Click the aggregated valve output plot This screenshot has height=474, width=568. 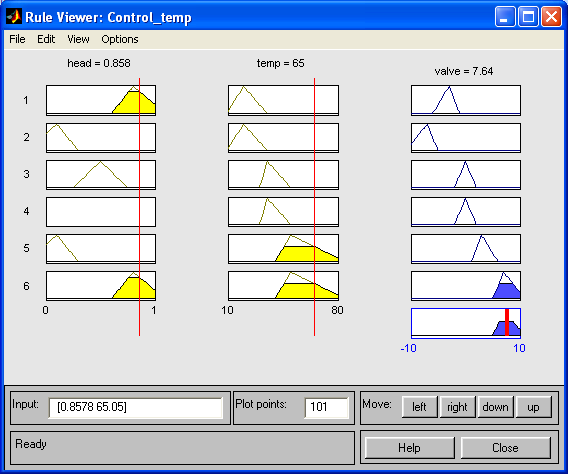(x=466, y=323)
